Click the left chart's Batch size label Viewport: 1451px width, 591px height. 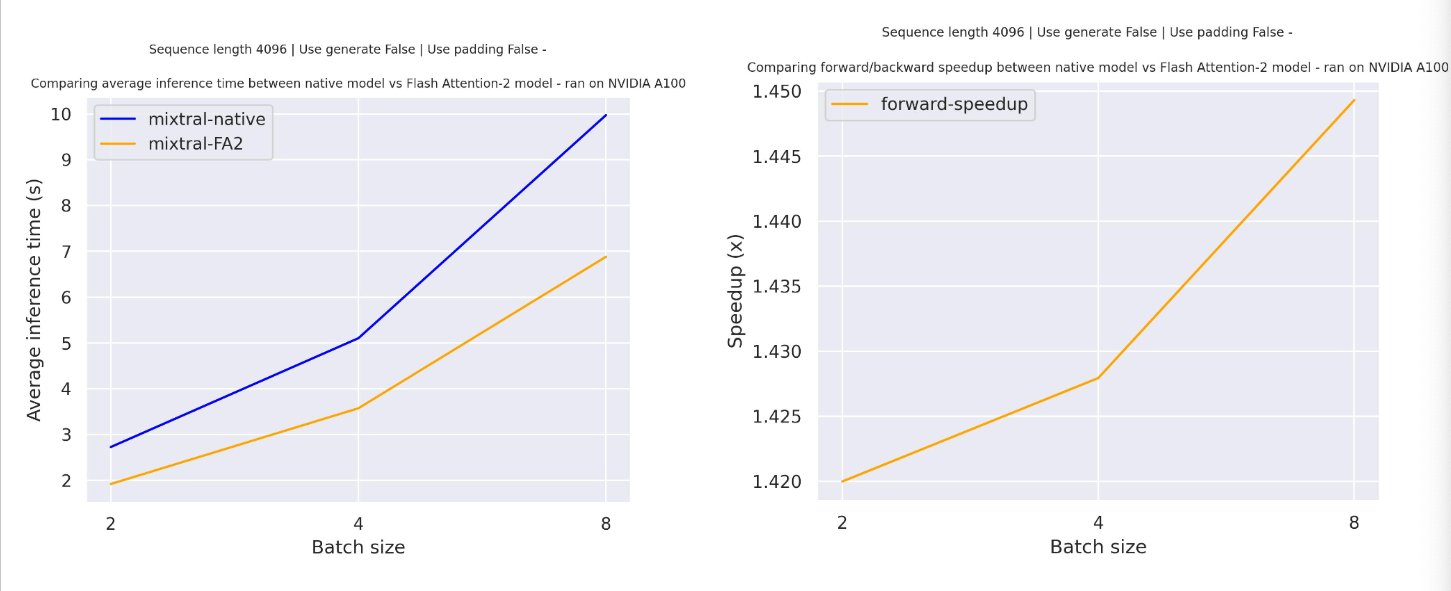358,547
